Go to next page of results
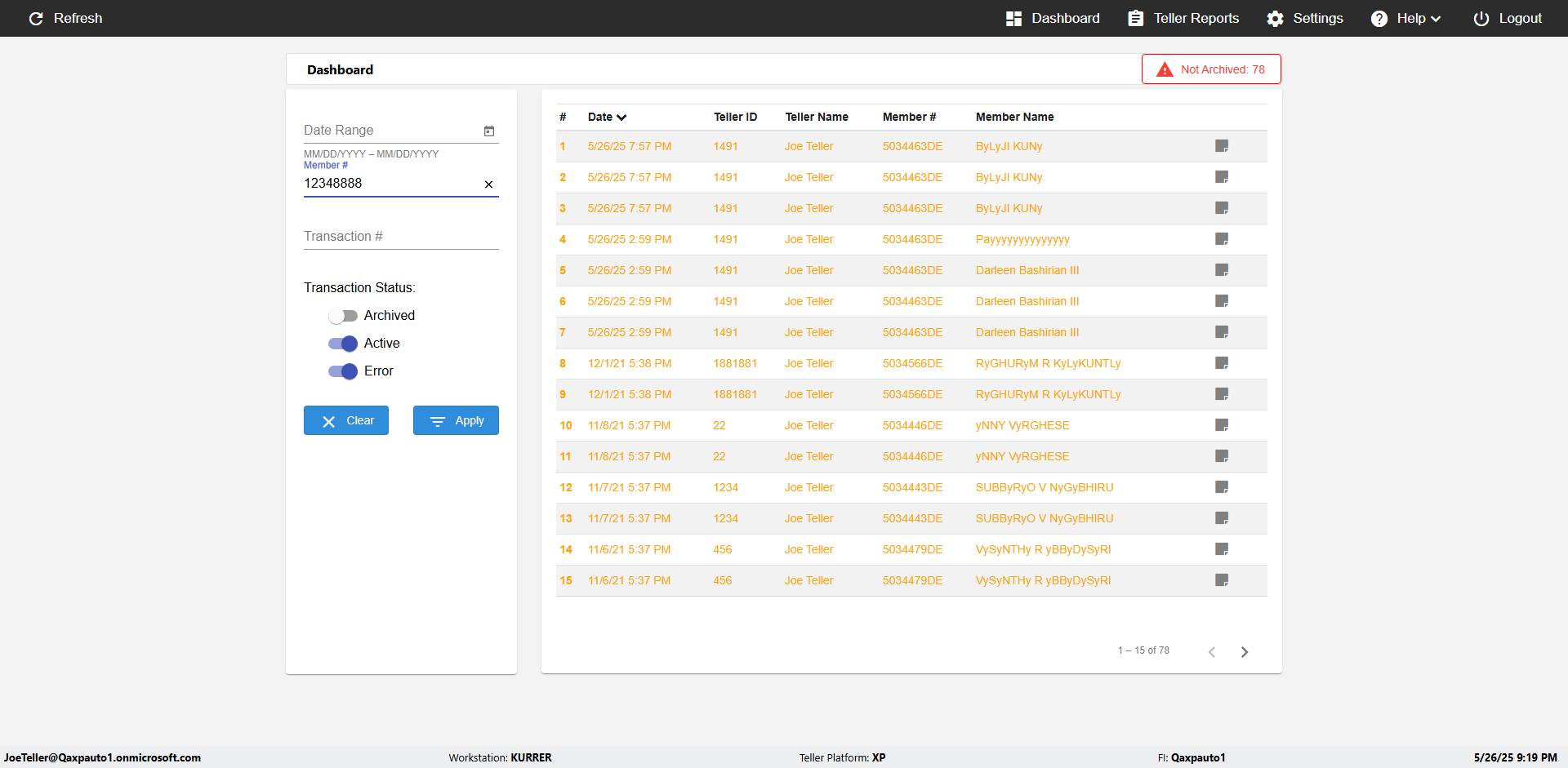 [x=1245, y=651]
